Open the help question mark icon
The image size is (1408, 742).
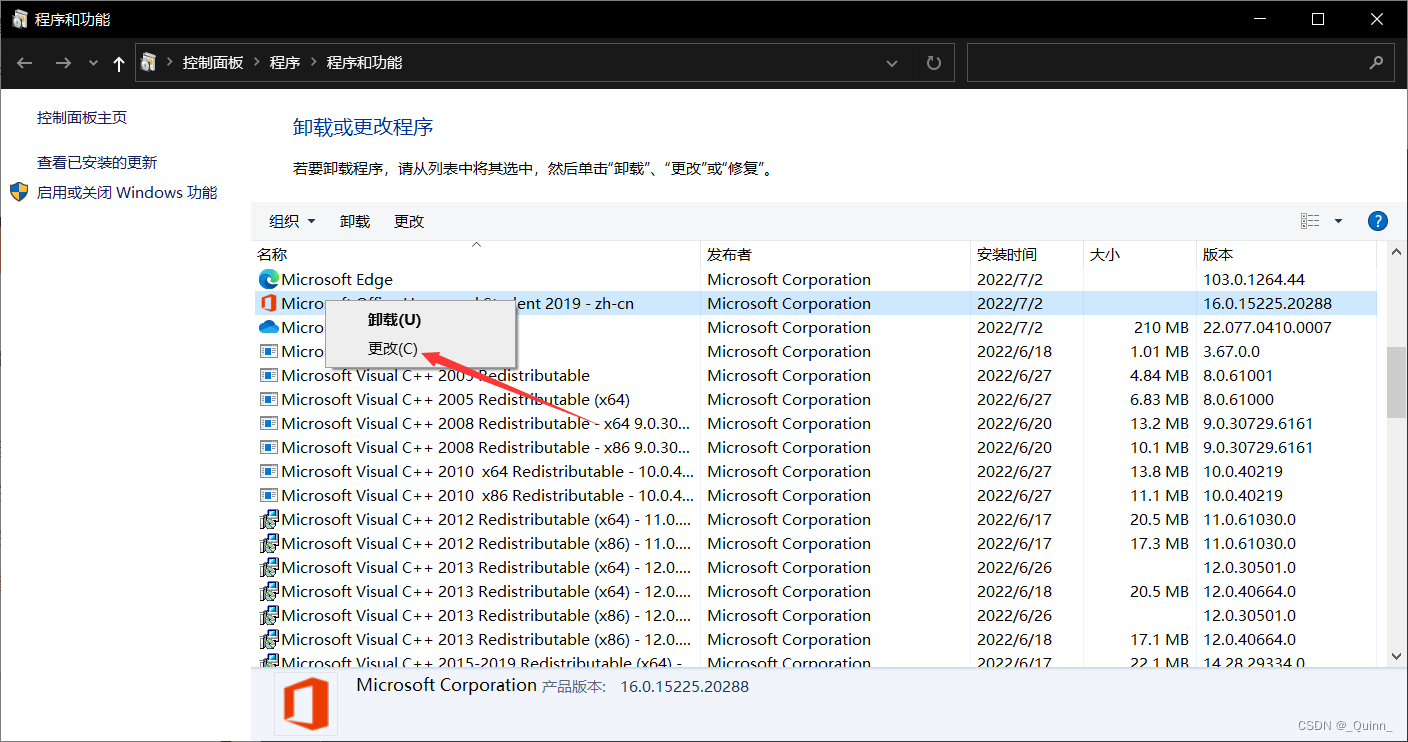coord(1377,221)
